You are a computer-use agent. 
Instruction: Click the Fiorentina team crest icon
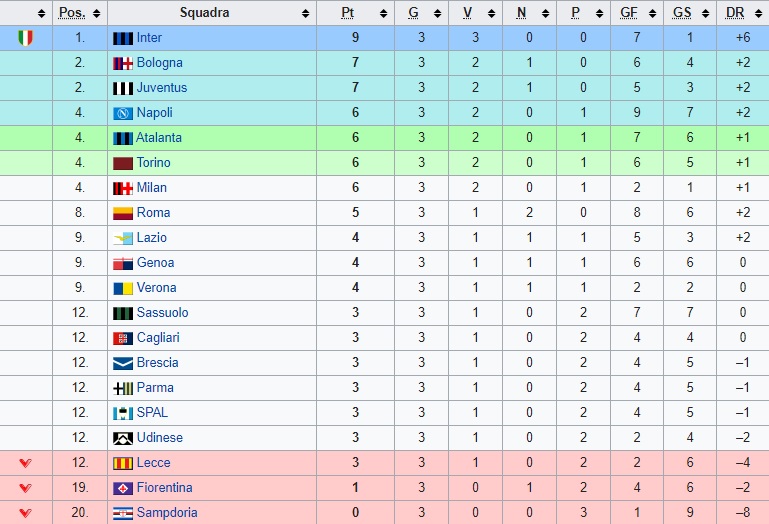pos(123,488)
